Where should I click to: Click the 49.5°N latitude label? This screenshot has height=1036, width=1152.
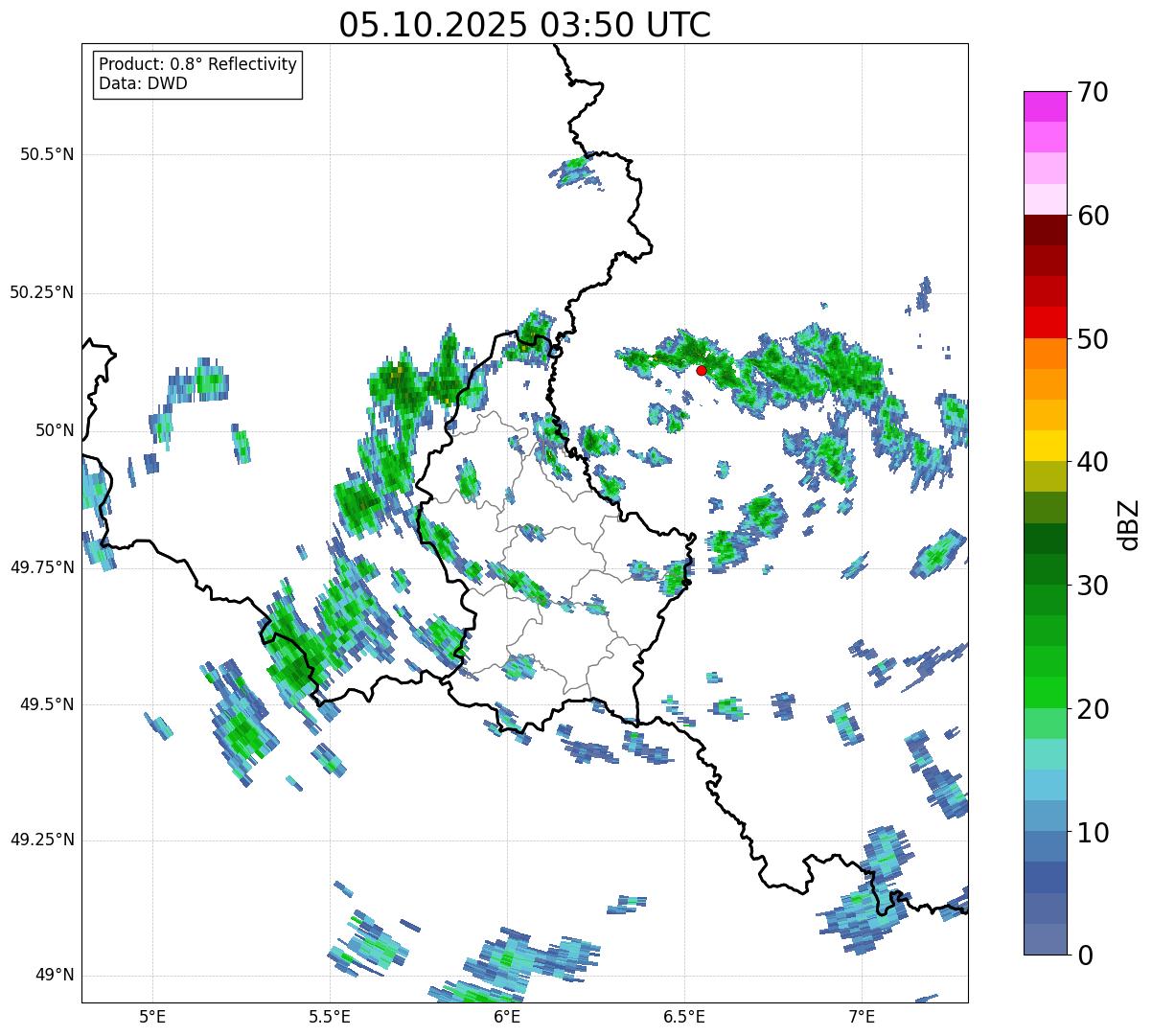(48, 704)
